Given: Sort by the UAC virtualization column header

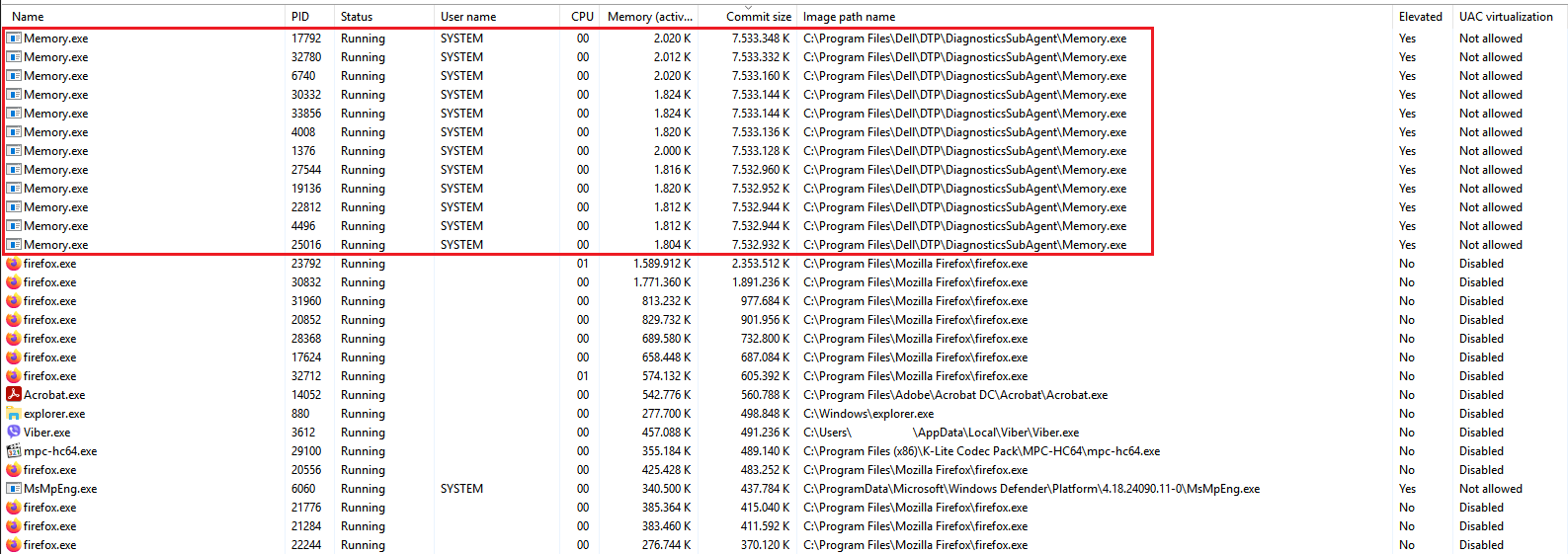Looking at the screenshot, I should coord(1506,17).
